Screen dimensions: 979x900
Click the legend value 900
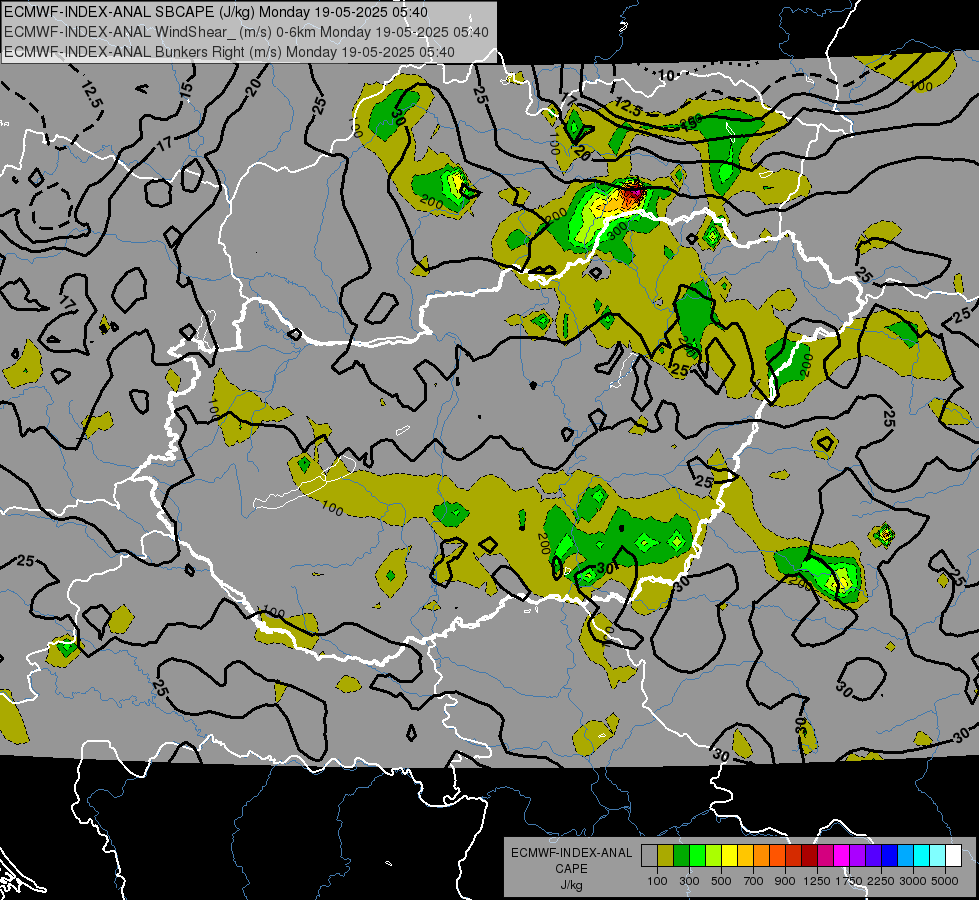[x=785, y=881]
